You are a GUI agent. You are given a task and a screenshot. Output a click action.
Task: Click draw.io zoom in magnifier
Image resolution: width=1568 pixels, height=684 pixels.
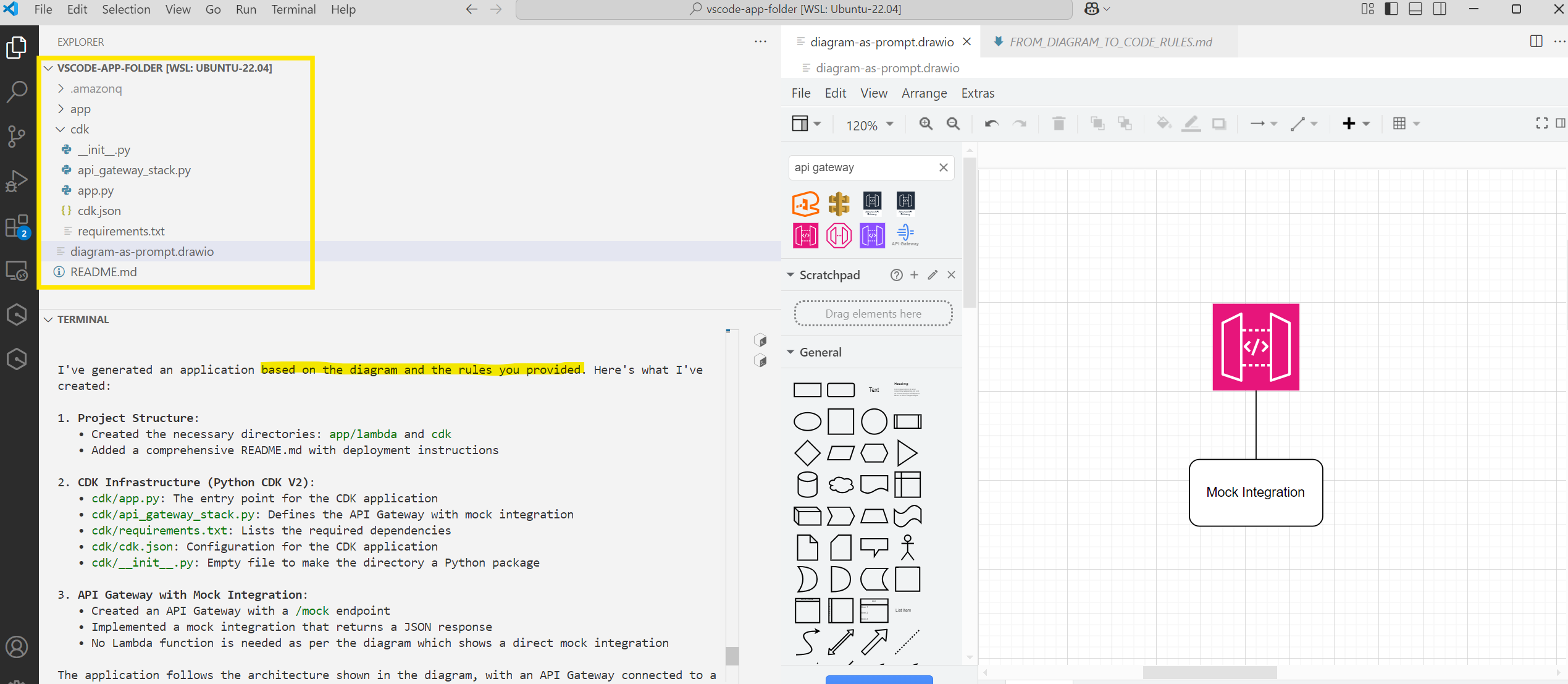tap(926, 124)
